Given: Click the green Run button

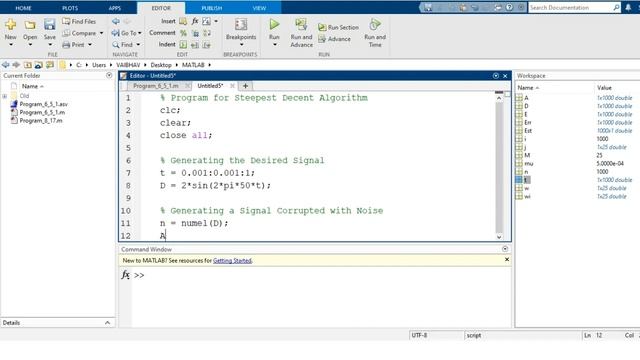Looking at the screenshot, I should (274, 24).
